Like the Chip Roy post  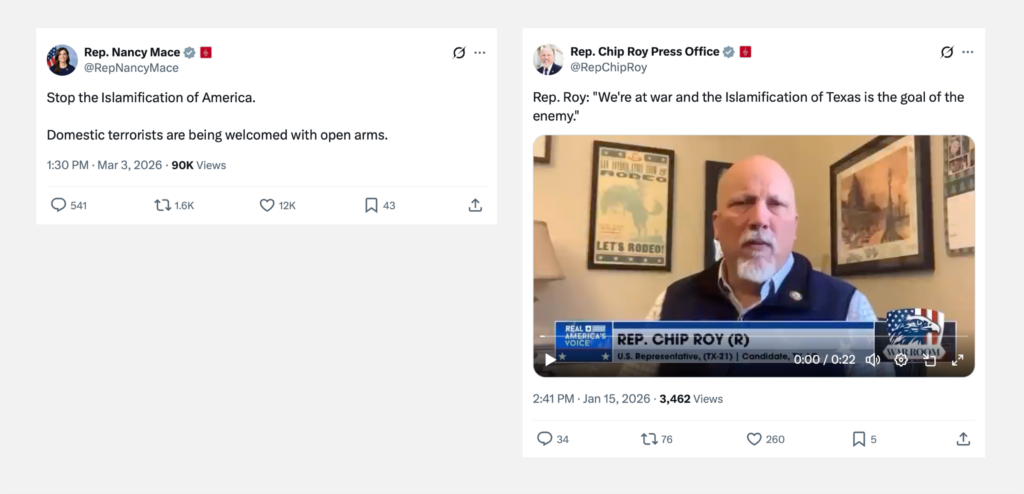click(754, 439)
